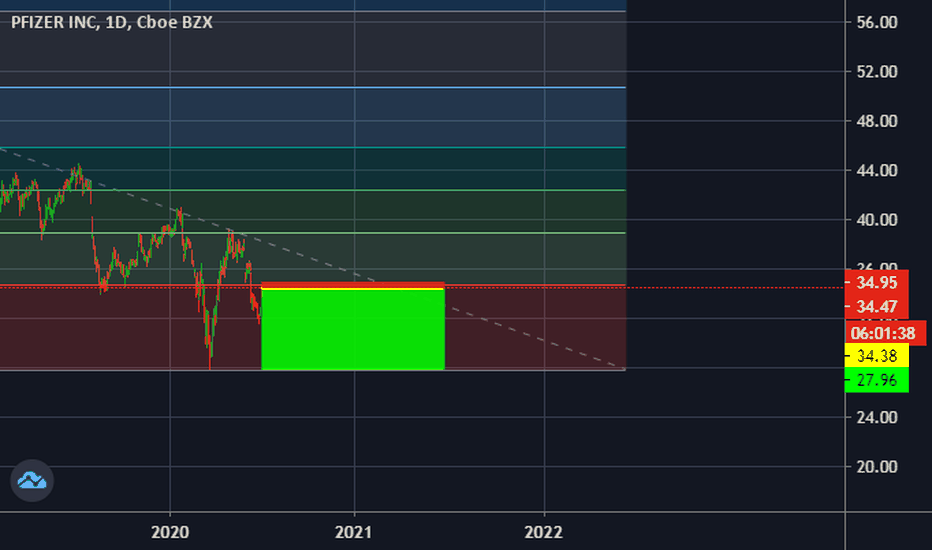Click the 52.00 price axis label
Viewport: 932px width, 550px height.
coord(877,72)
